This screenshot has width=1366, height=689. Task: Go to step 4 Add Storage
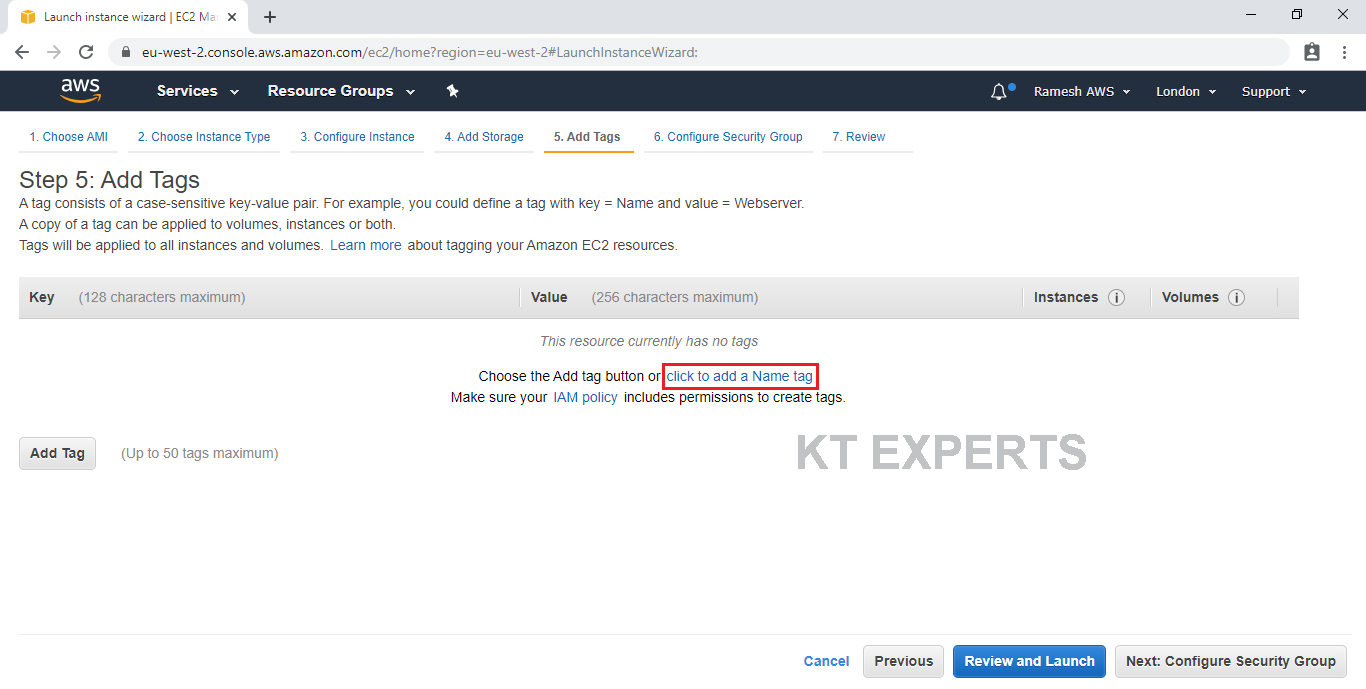pyautogui.click(x=484, y=137)
